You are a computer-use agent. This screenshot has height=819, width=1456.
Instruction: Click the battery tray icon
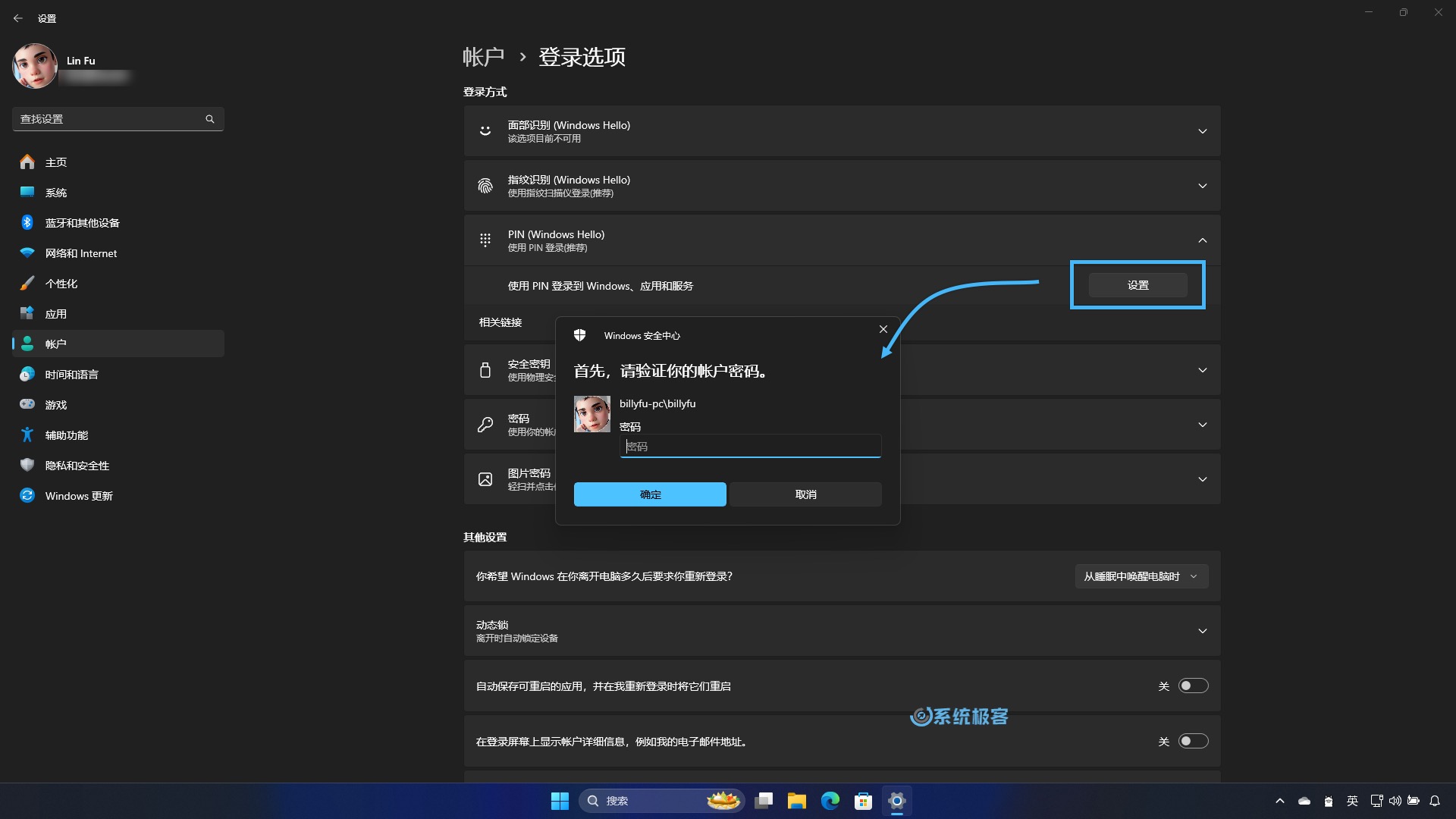coord(1414,801)
